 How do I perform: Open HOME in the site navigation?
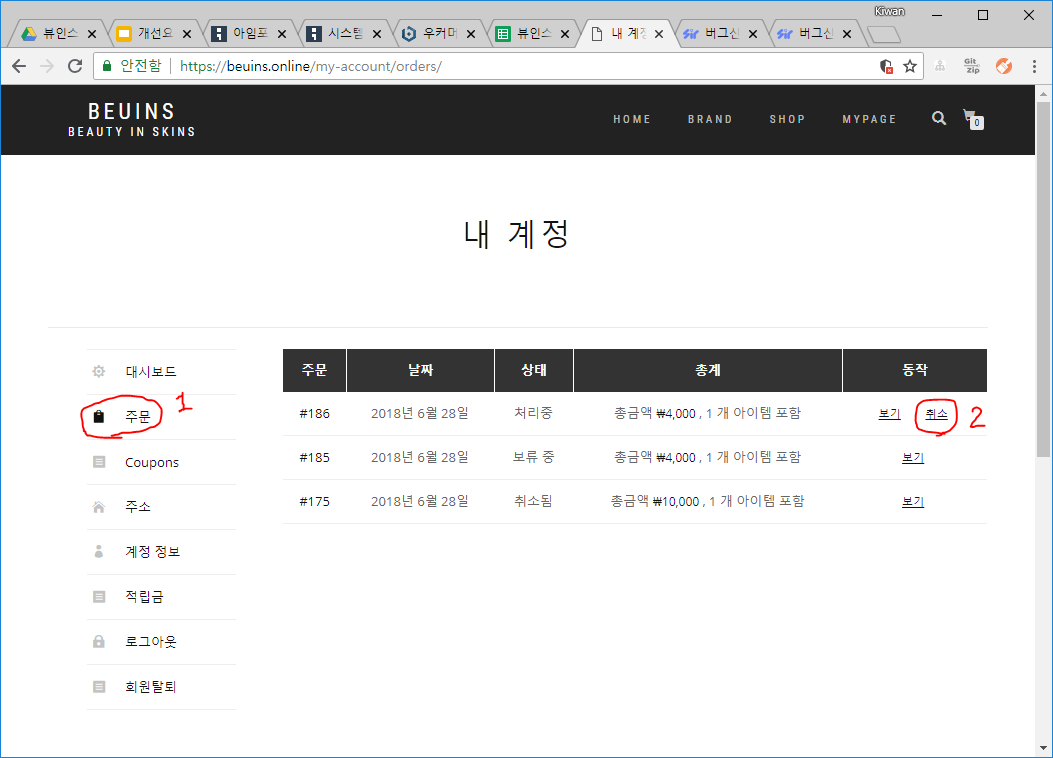632,119
